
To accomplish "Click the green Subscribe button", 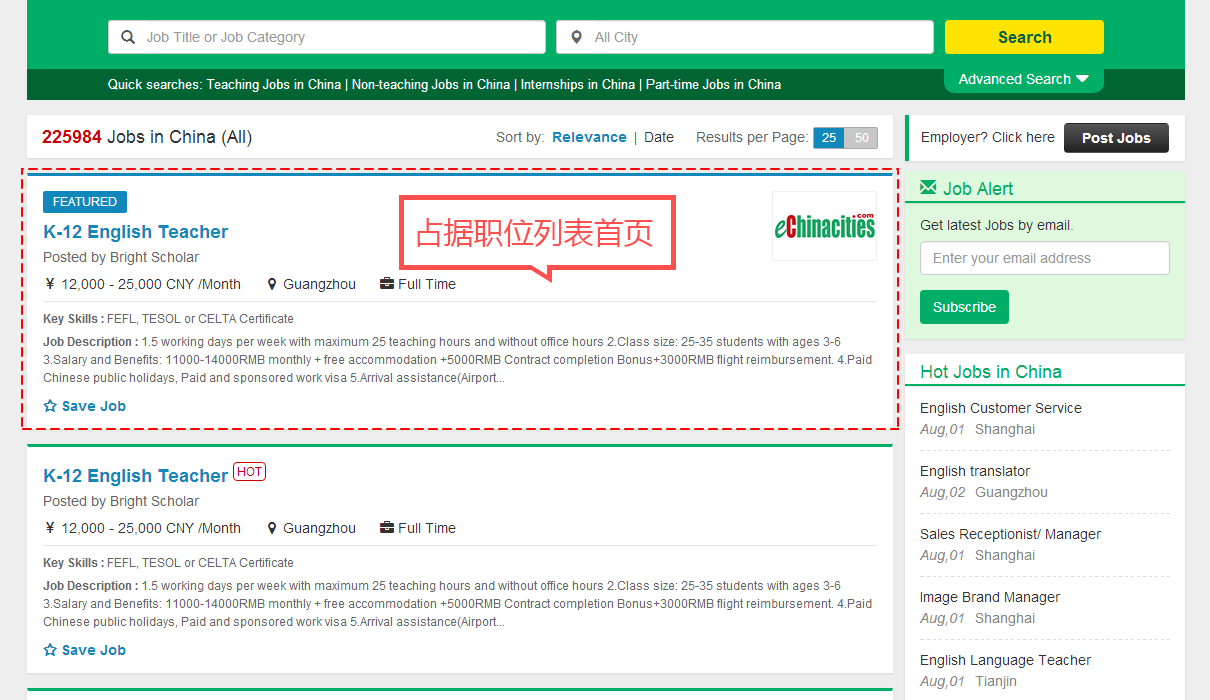I will pos(964,307).
